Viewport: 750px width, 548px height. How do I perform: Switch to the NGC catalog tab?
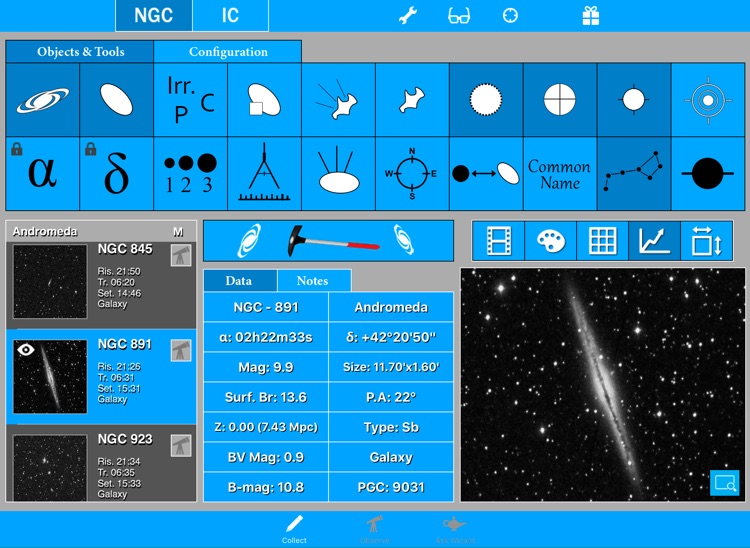154,15
